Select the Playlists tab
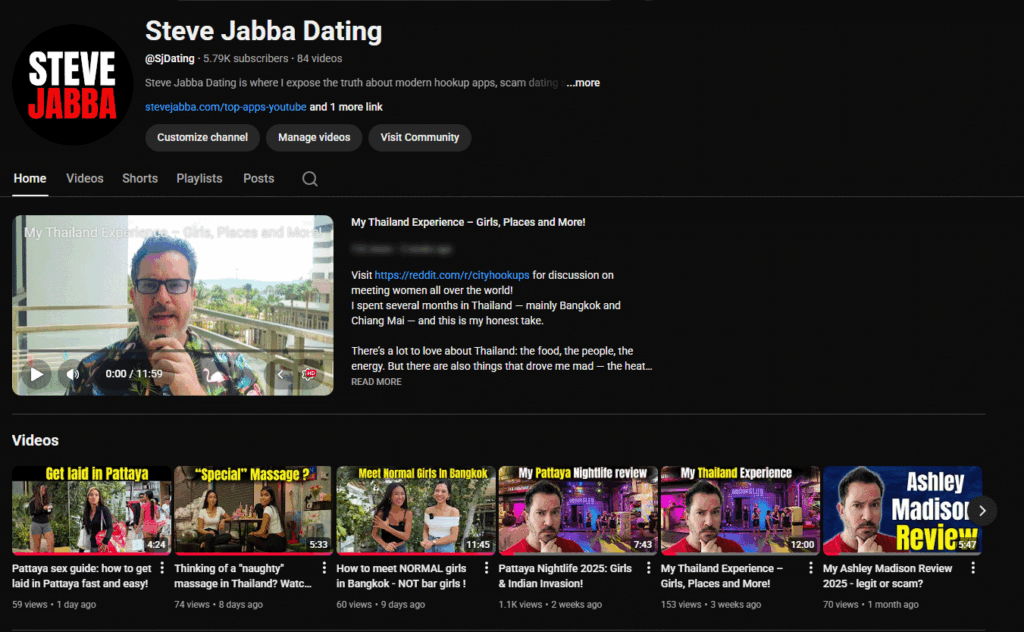This screenshot has width=1024, height=632. 199,178
